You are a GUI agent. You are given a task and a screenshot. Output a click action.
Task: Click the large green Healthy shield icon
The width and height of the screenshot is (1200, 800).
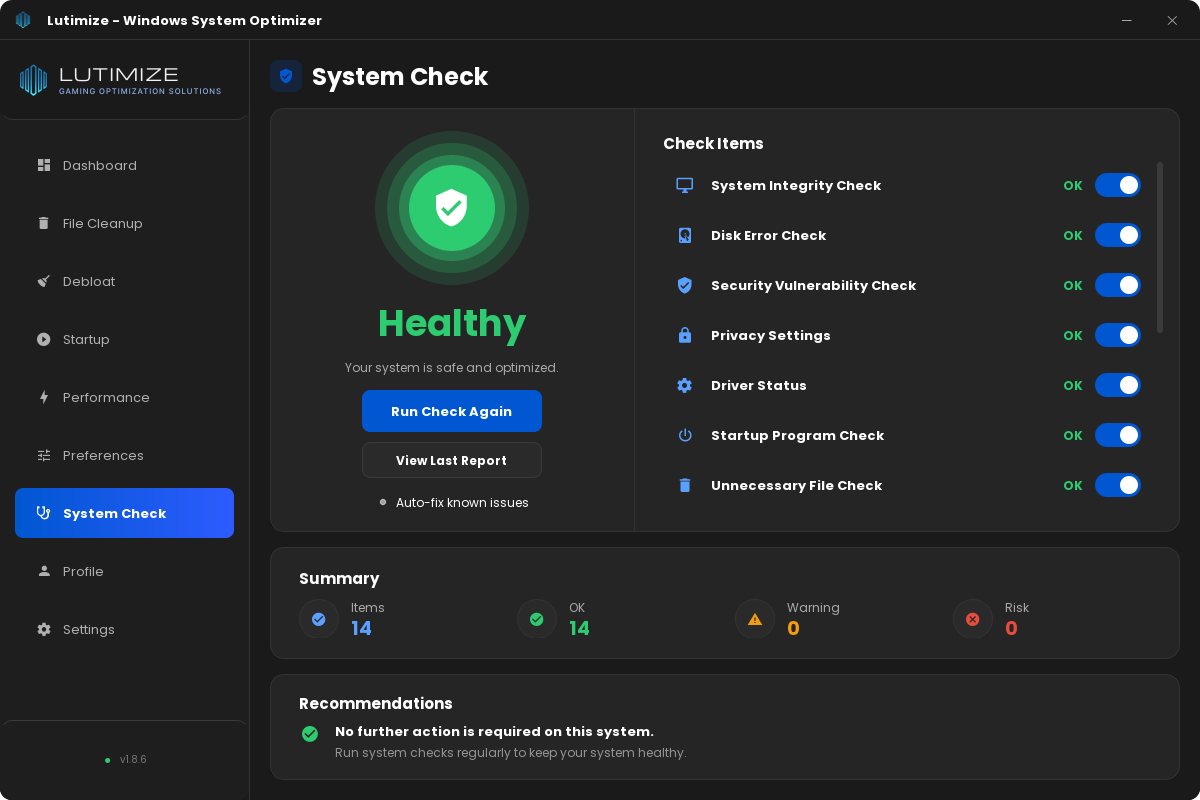click(452, 208)
